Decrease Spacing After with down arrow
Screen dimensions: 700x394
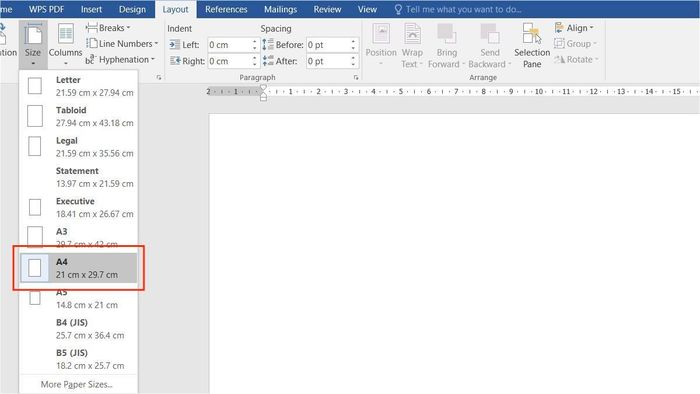click(x=353, y=64)
